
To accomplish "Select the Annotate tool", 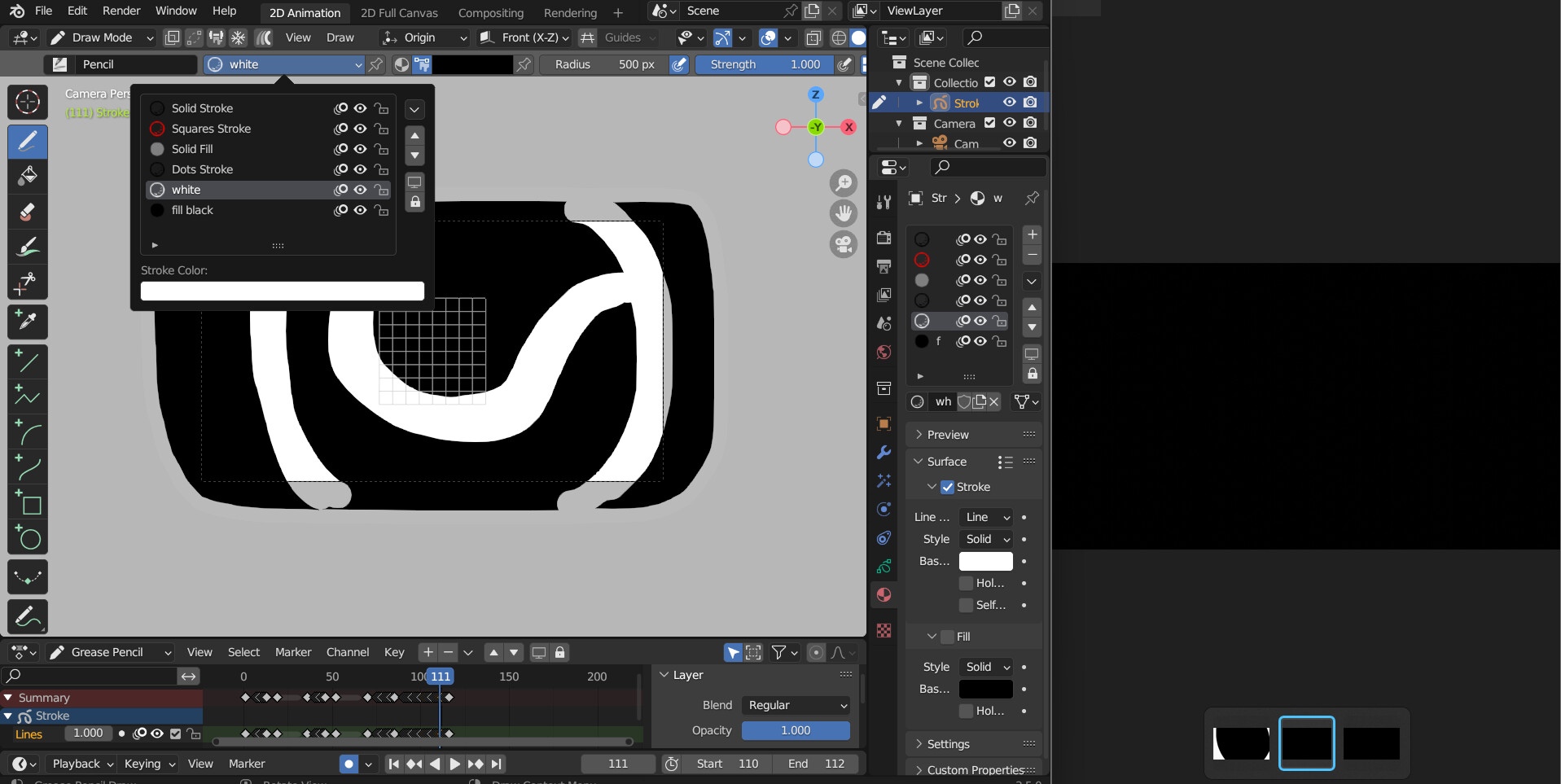I will pyautogui.click(x=27, y=616).
